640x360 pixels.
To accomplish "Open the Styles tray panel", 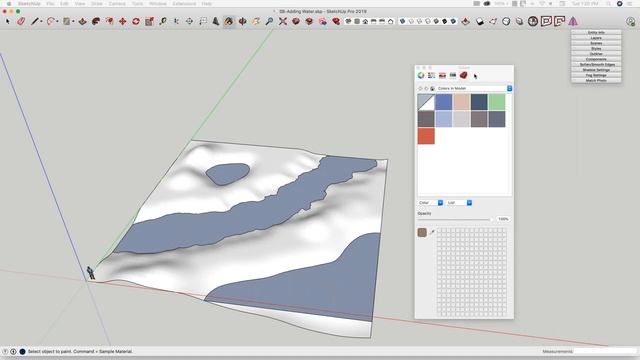I will (x=596, y=49).
